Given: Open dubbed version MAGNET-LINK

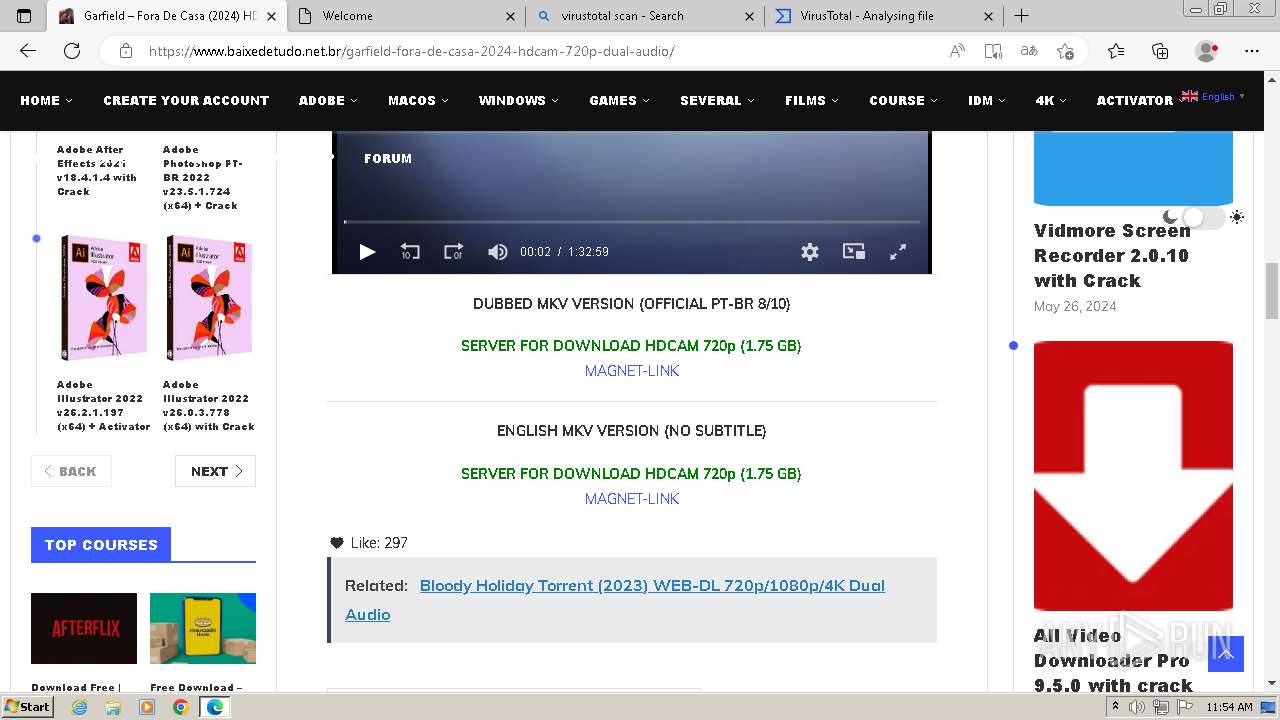Looking at the screenshot, I should [632, 371].
